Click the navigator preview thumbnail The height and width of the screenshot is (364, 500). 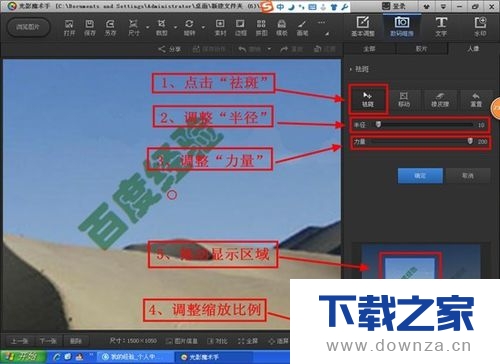421,262
